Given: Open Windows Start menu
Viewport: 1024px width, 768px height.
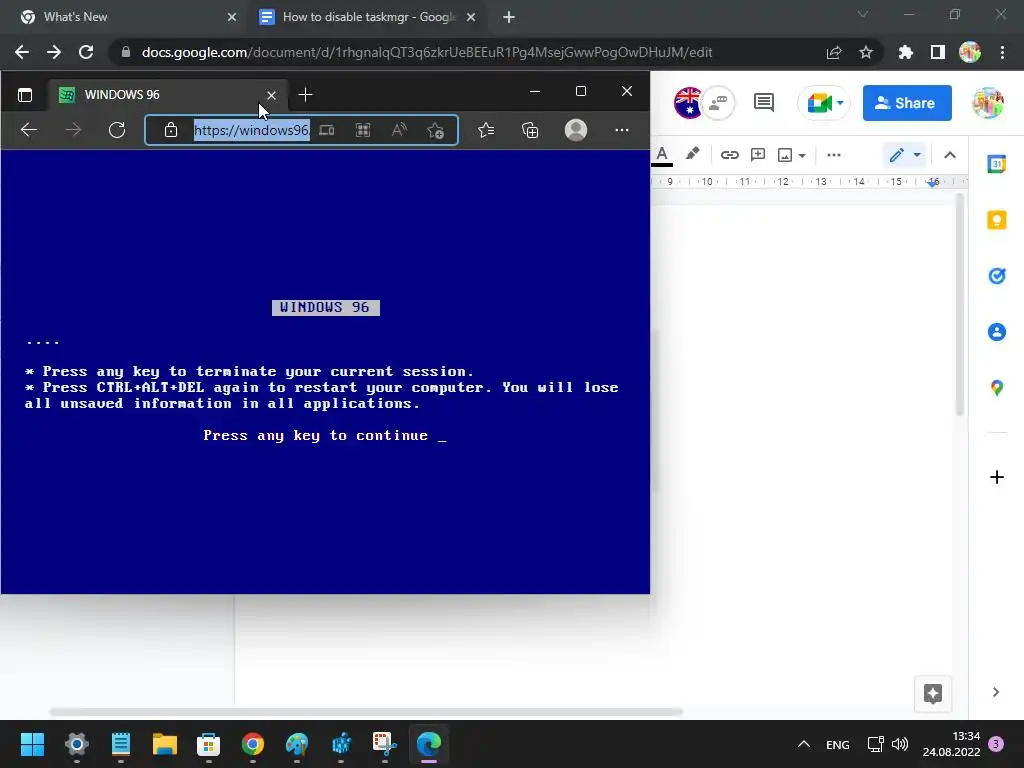Looking at the screenshot, I should [x=32, y=744].
